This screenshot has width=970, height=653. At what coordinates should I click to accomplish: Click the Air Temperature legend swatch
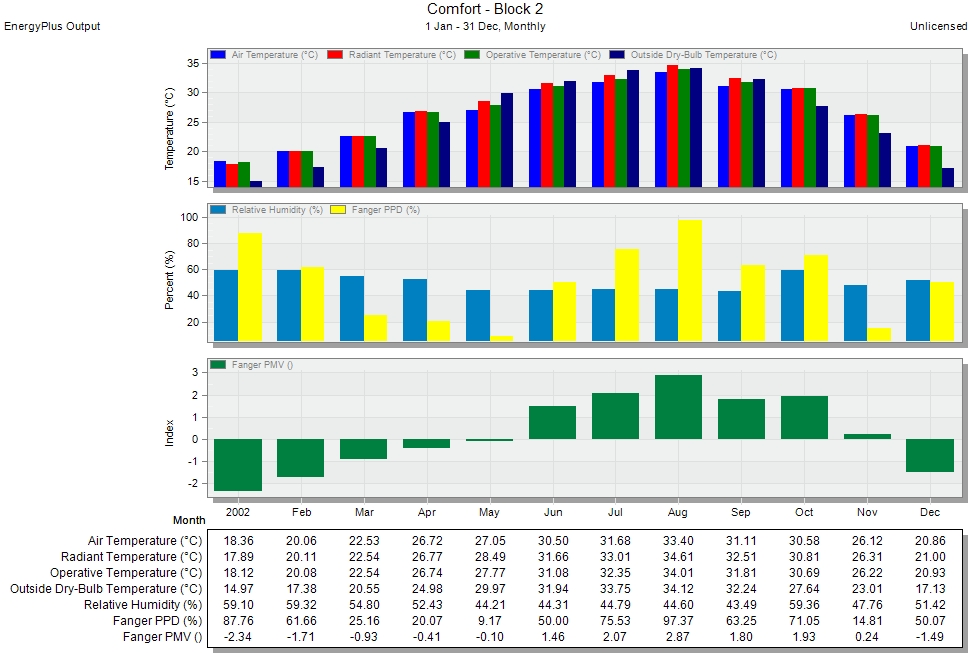218,54
